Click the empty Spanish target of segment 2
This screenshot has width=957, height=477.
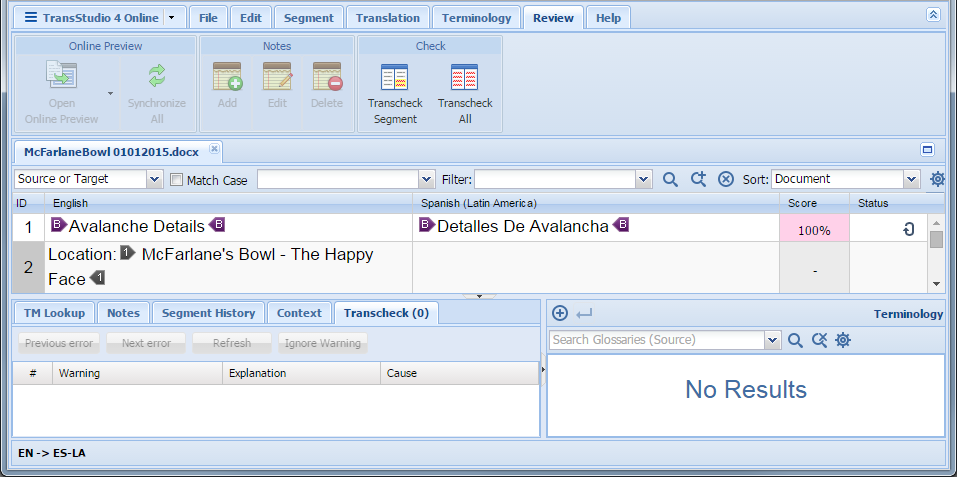coord(596,267)
